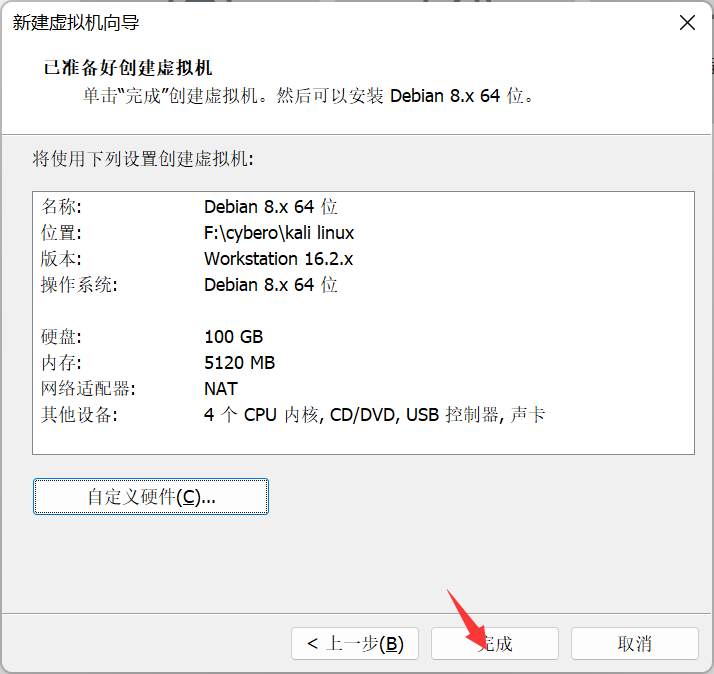Click the 已准备好创建虚拟机 heading
Image resolution: width=714 pixels, height=674 pixels.
click(128, 68)
